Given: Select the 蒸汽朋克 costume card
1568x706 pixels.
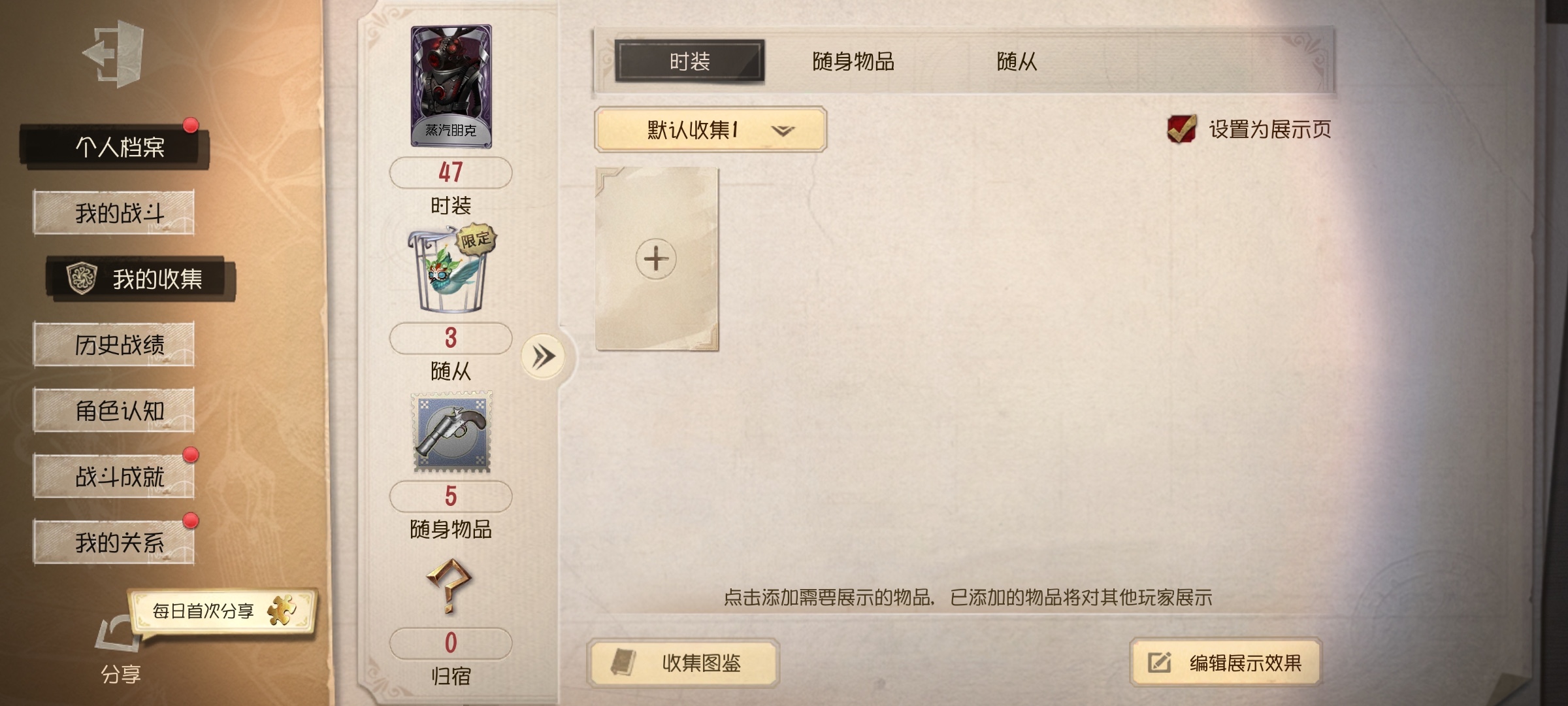Looking at the screenshot, I should pyautogui.click(x=451, y=86).
